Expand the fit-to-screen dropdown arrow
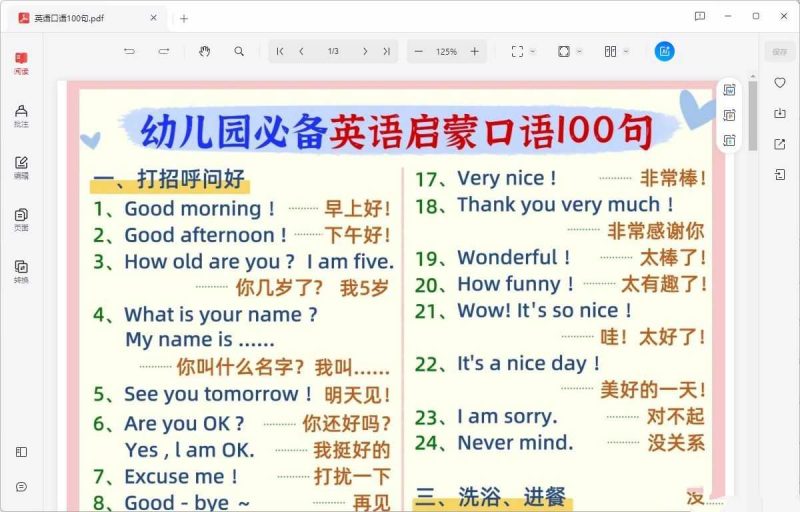The width and height of the screenshot is (800, 512). point(533,51)
